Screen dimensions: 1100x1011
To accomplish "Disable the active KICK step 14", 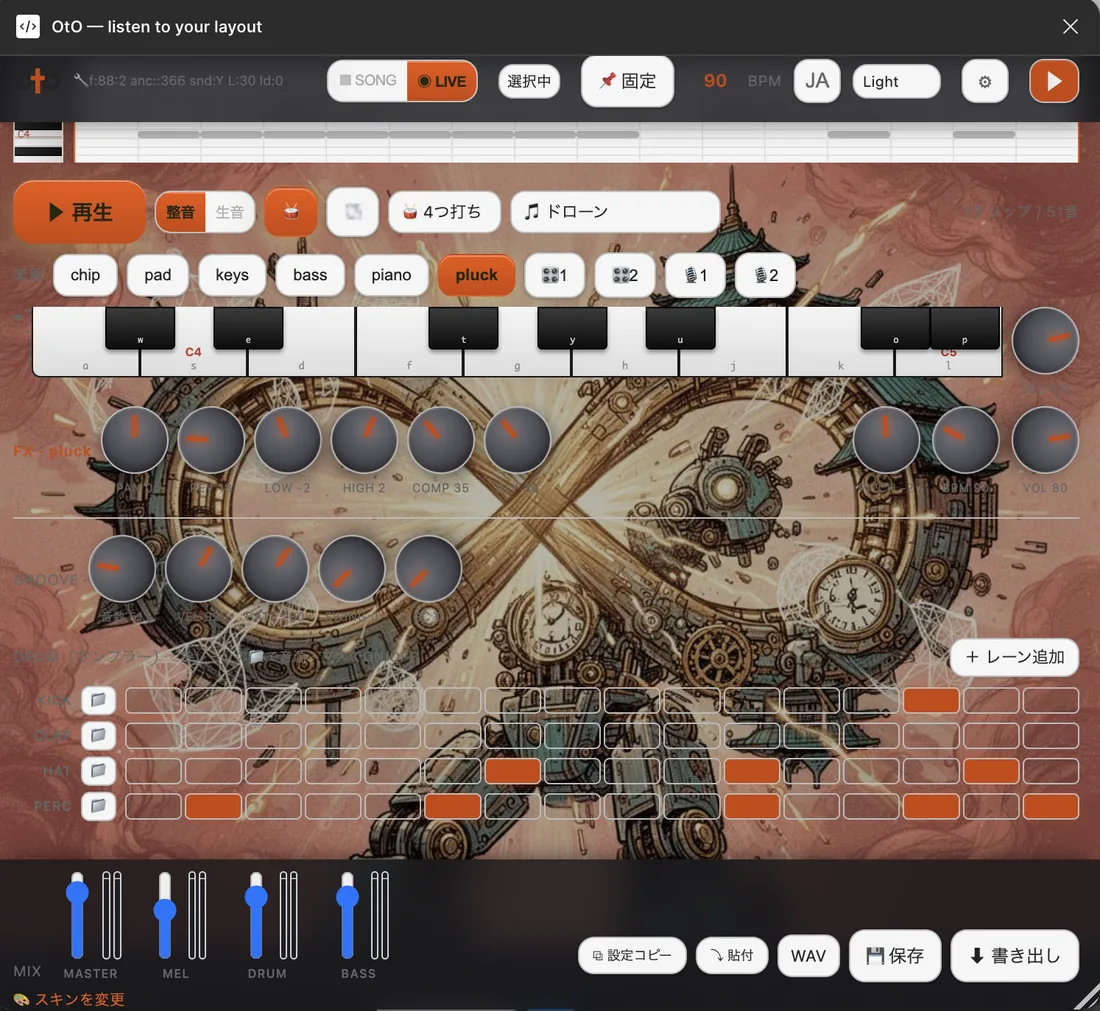I will [931, 700].
